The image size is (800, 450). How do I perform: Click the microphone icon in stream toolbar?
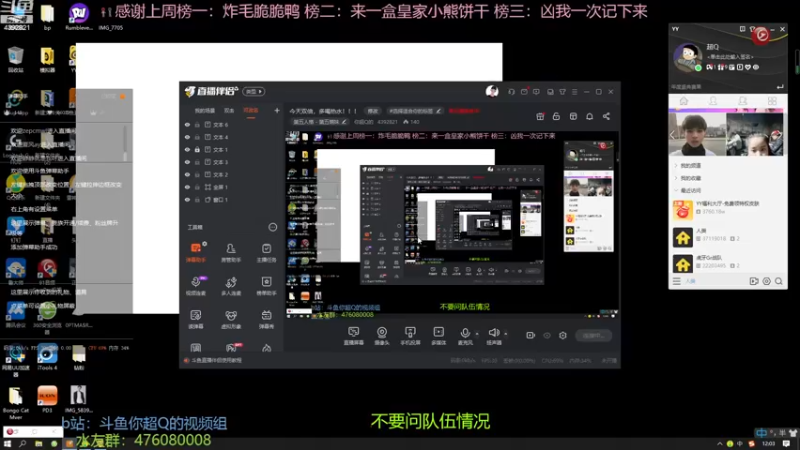point(465,333)
